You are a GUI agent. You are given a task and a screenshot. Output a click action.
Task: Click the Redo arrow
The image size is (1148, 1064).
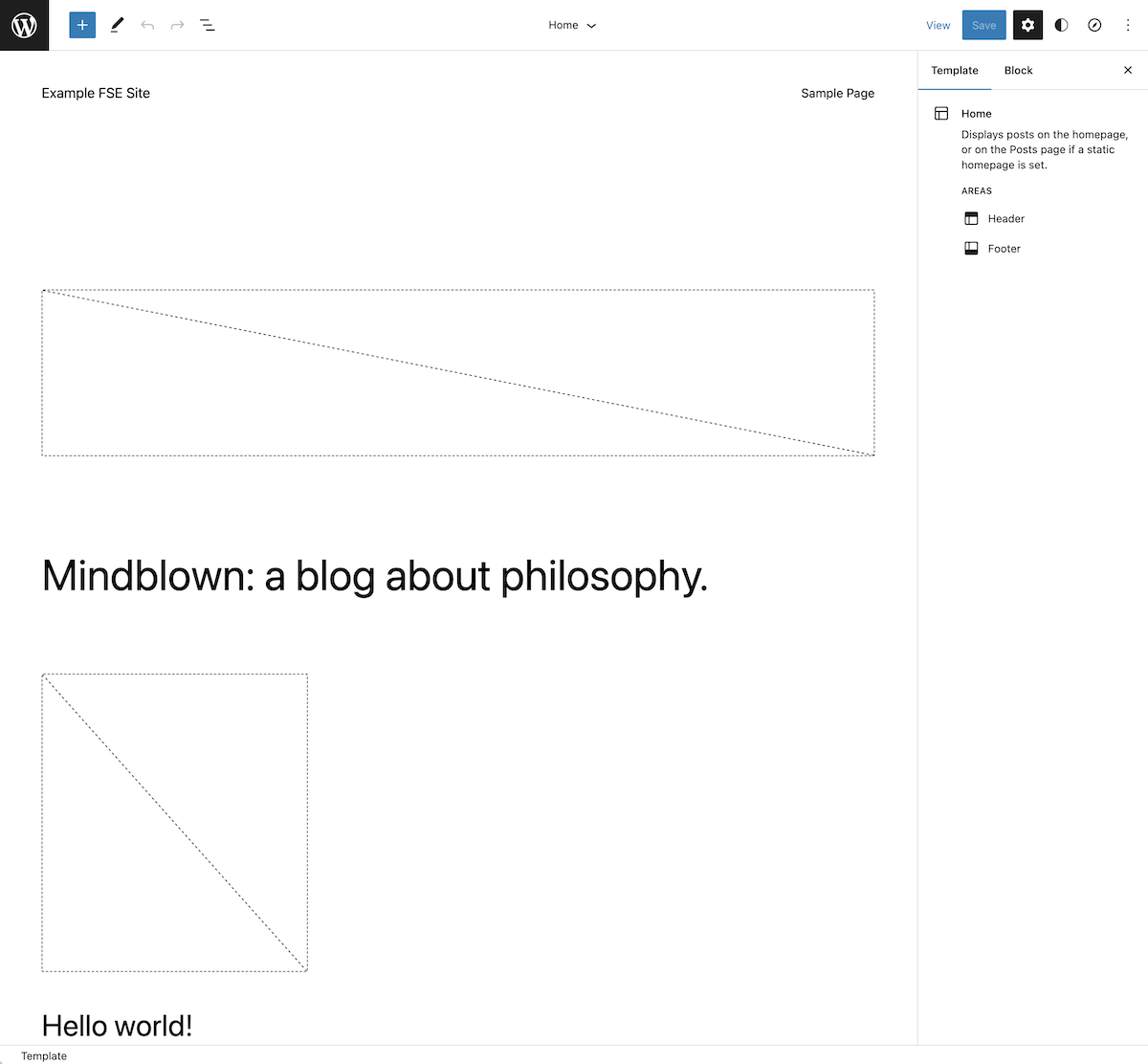point(177,25)
